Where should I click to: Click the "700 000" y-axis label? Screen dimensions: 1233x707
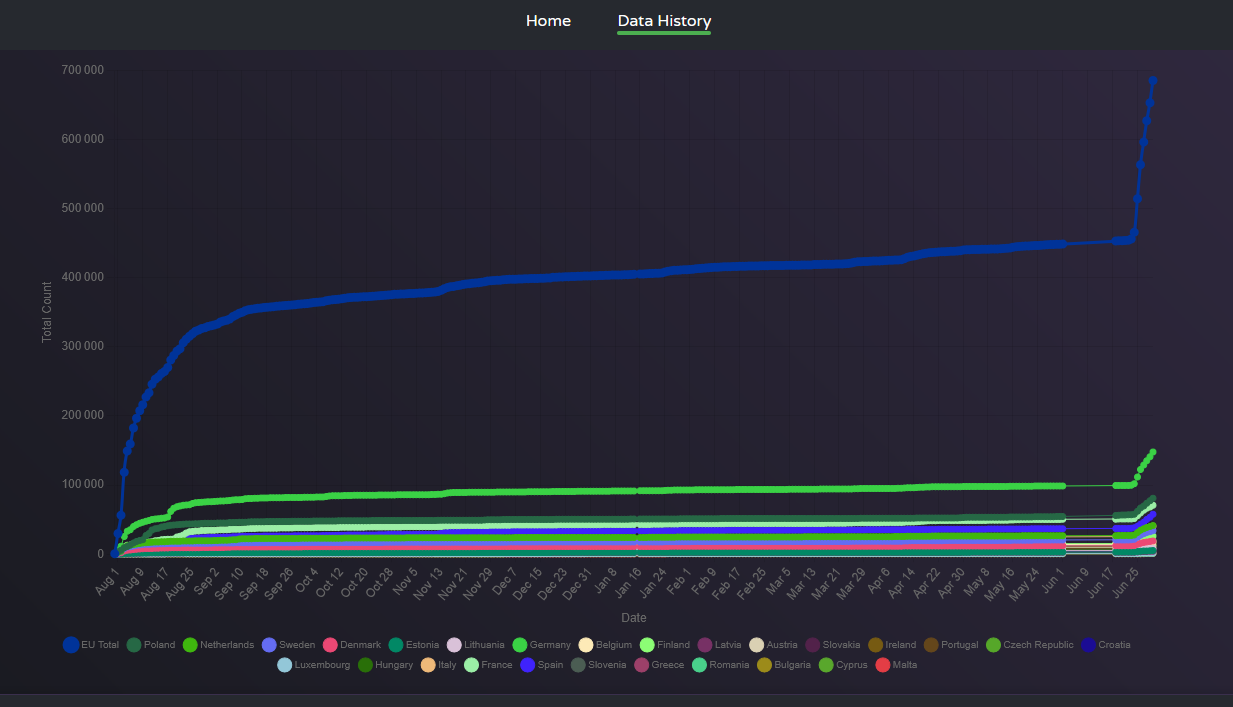[84, 70]
